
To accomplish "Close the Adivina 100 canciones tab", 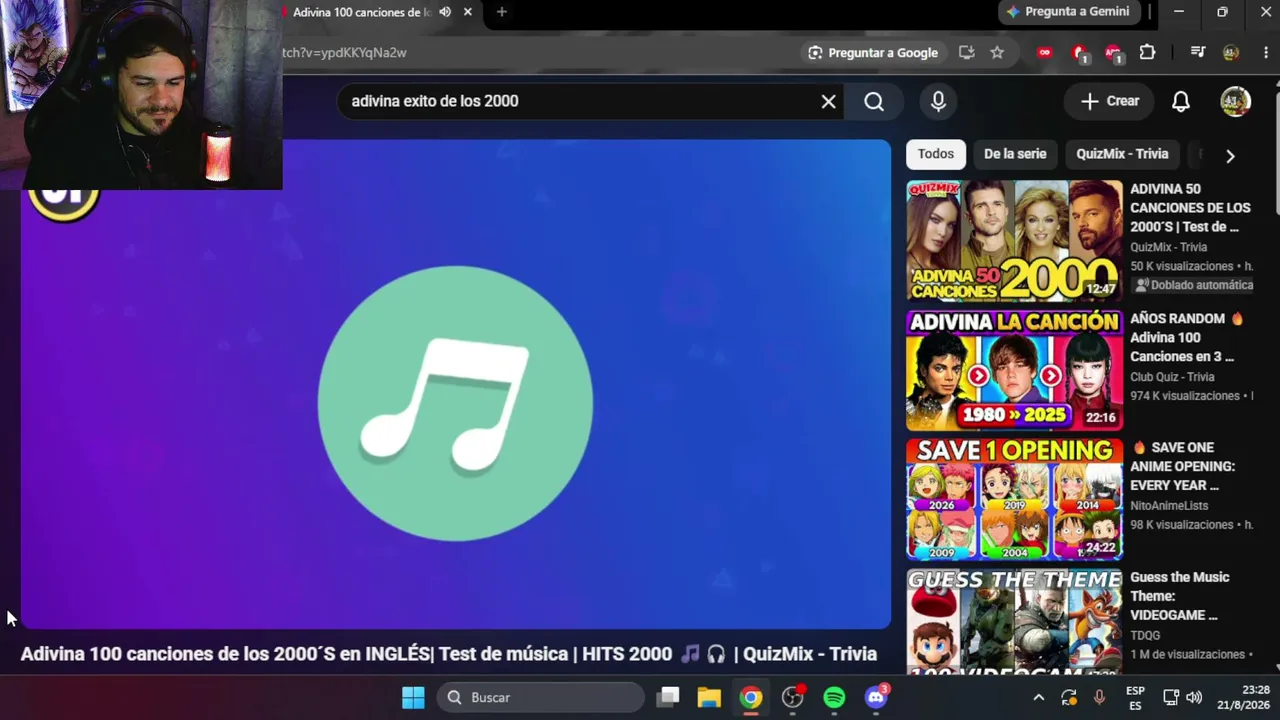I will [x=467, y=12].
